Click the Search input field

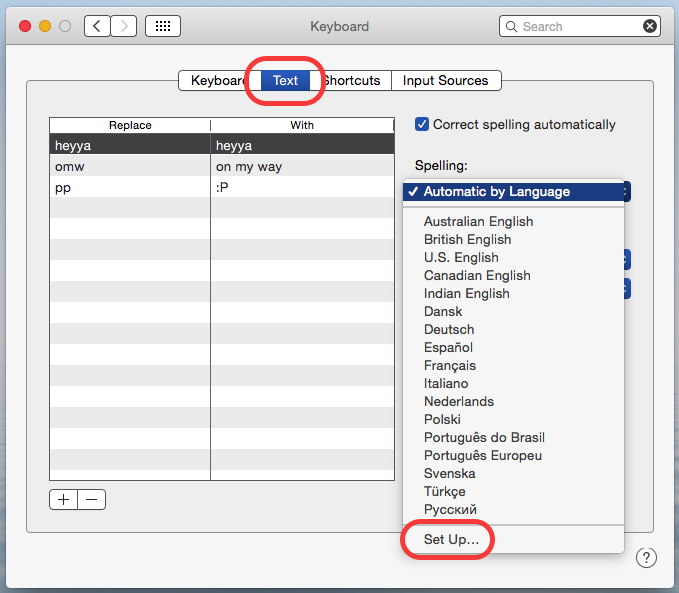point(578,26)
